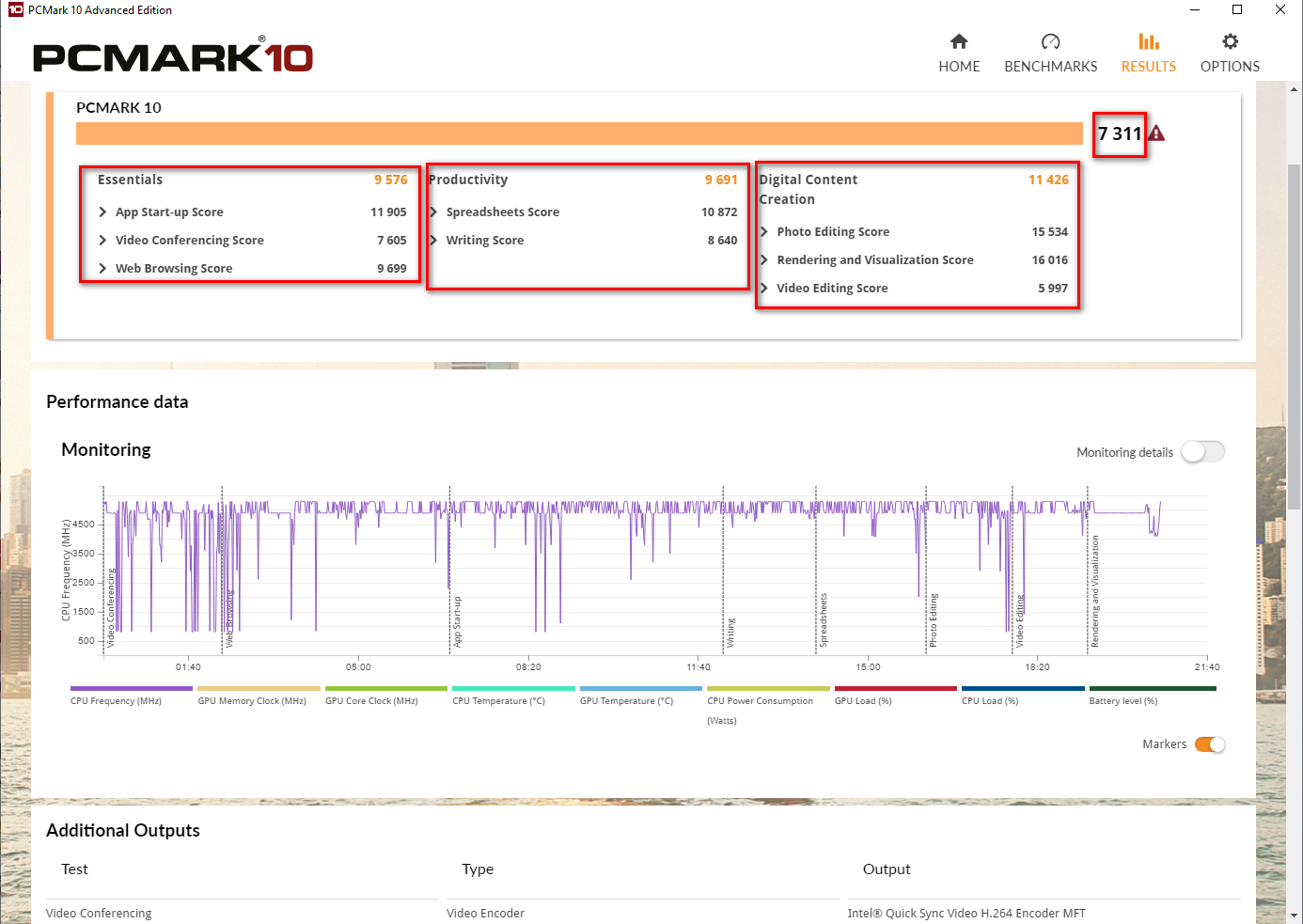Click the Video Conferencing cell in Additional Outputs
The height and width of the screenshot is (924, 1303).
(99, 914)
